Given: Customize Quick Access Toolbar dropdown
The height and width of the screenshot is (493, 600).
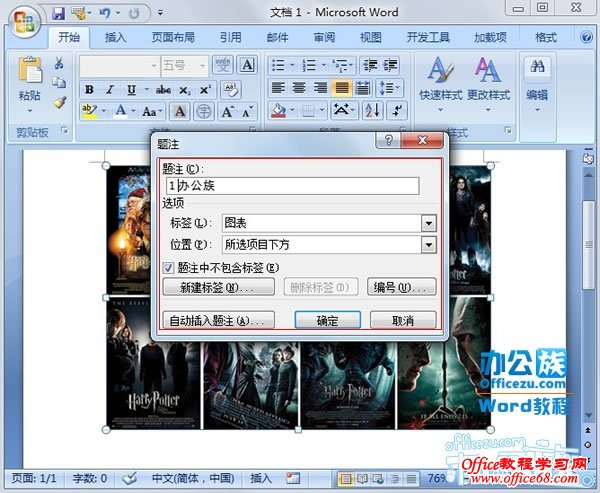Looking at the screenshot, I should tap(160, 13).
